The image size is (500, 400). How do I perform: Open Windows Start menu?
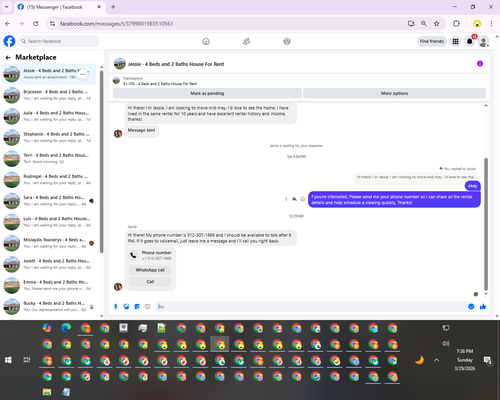point(8,360)
